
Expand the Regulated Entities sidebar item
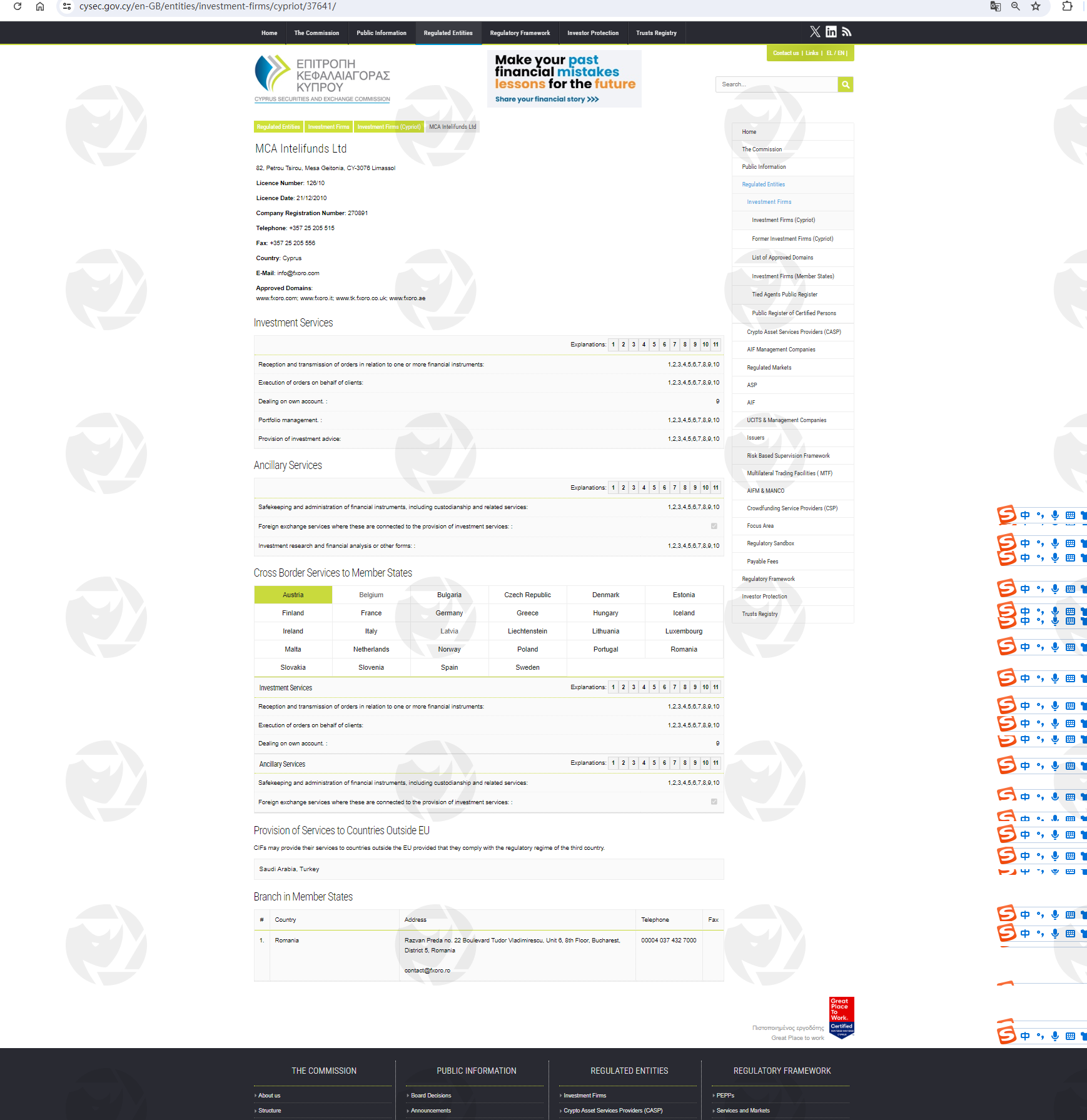pyautogui.click(x=763, y=184)
